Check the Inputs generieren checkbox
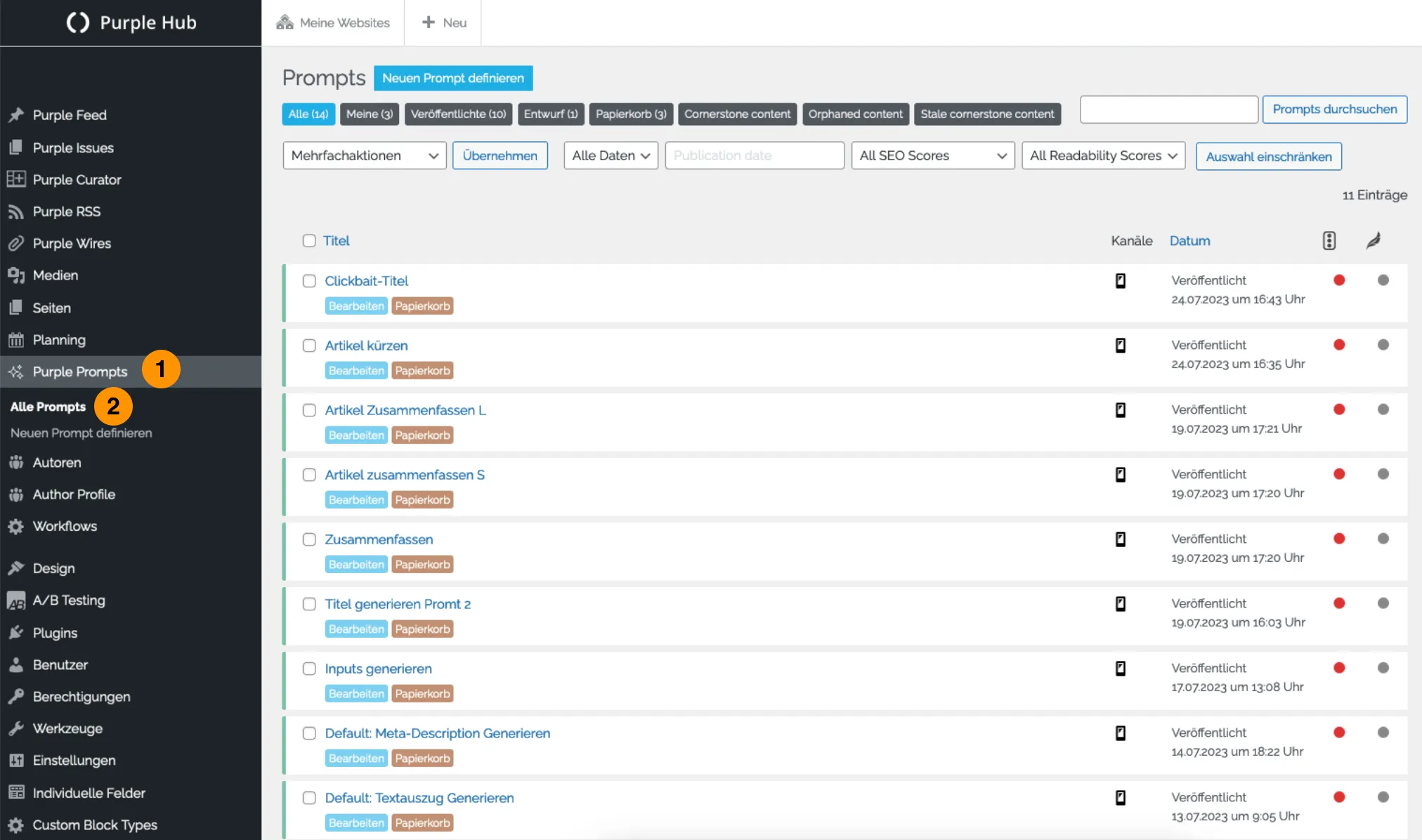This screenshot has width=1422, height=840. 309,669
